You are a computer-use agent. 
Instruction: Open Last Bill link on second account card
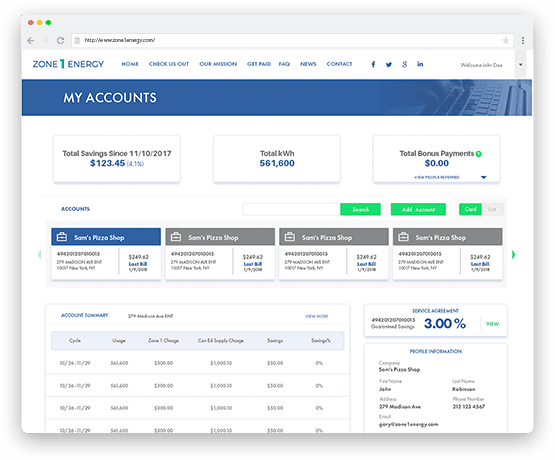(253, 264)
